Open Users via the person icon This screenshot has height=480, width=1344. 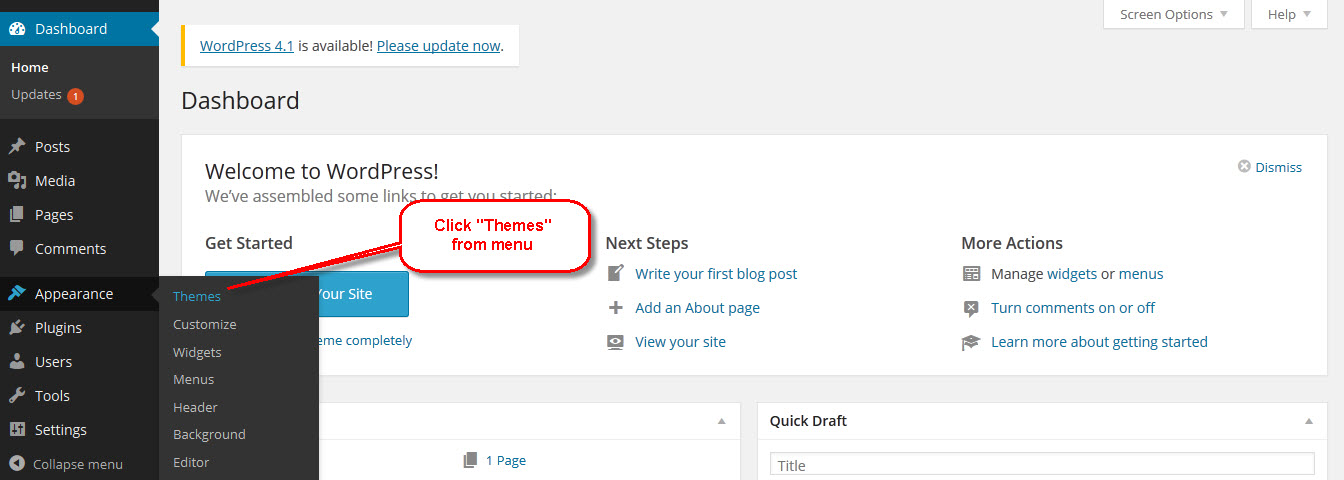click(x=17, y=362)
